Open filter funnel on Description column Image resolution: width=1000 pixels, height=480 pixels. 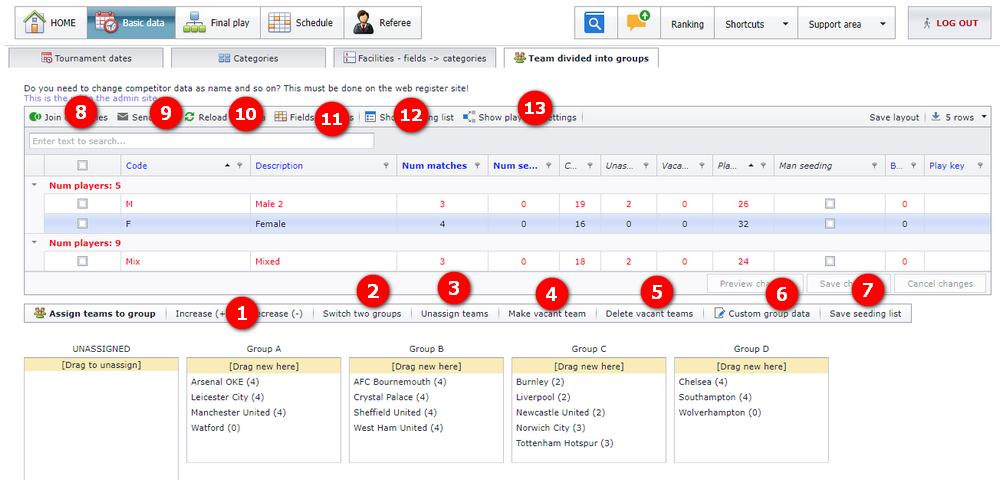point(386,166)
